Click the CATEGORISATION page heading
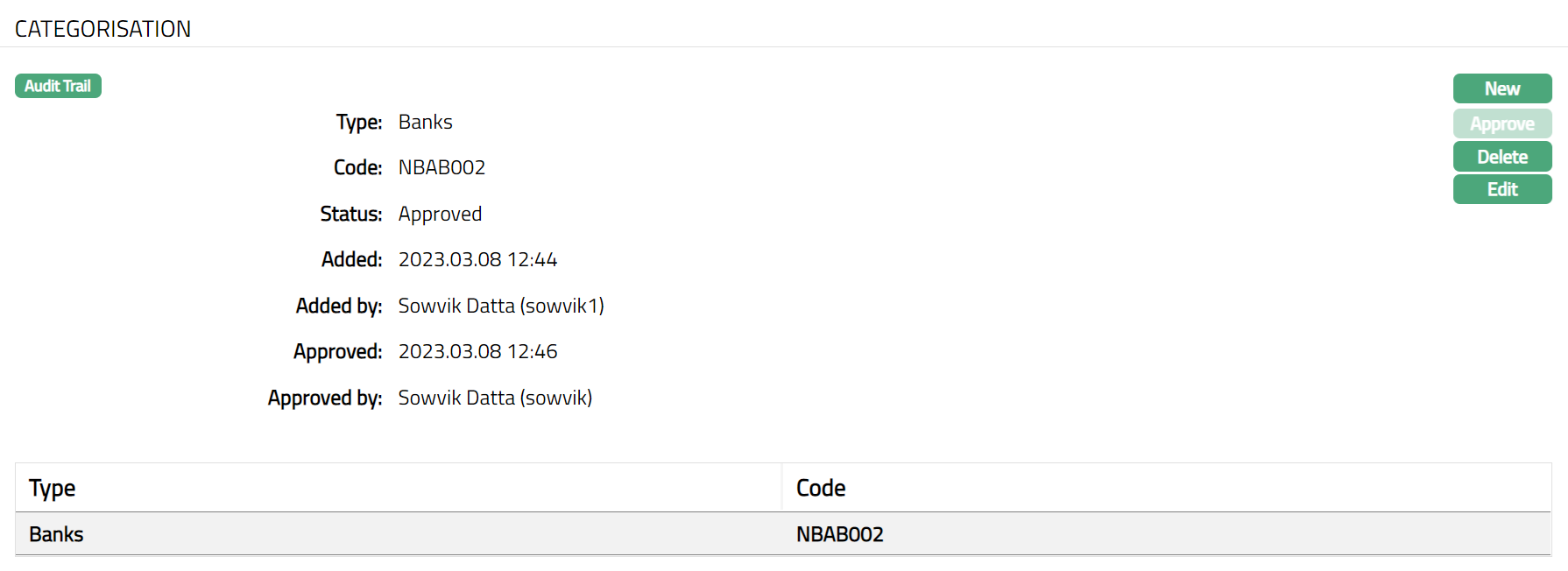Screen dimensions: 1568x571 click(x=103, y=29)
